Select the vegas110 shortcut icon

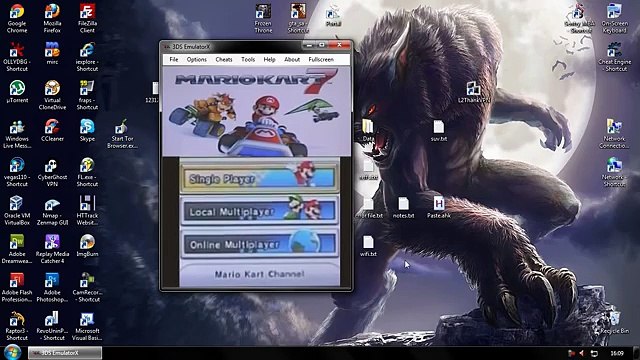[x=17, y=172]
